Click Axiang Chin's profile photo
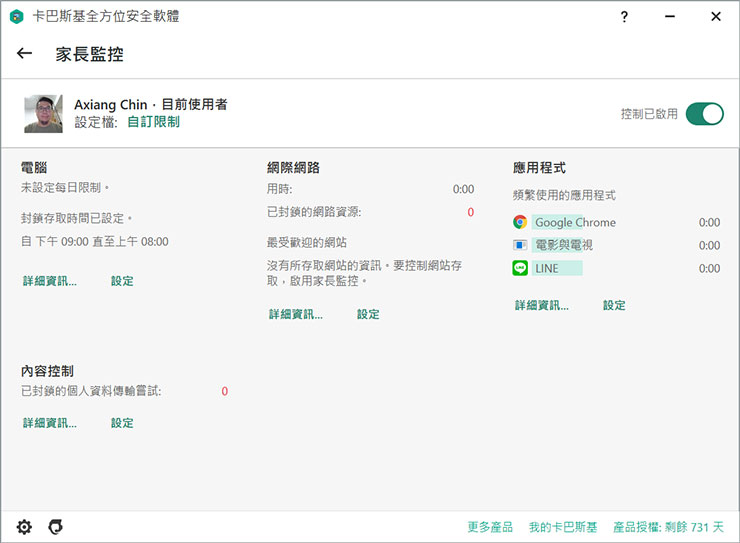 pos(43,114)
